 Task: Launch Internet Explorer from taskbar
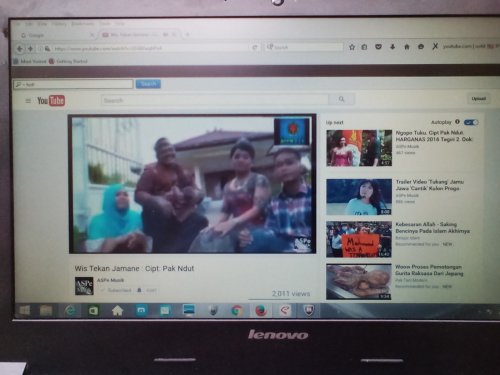tap(70, 311)
